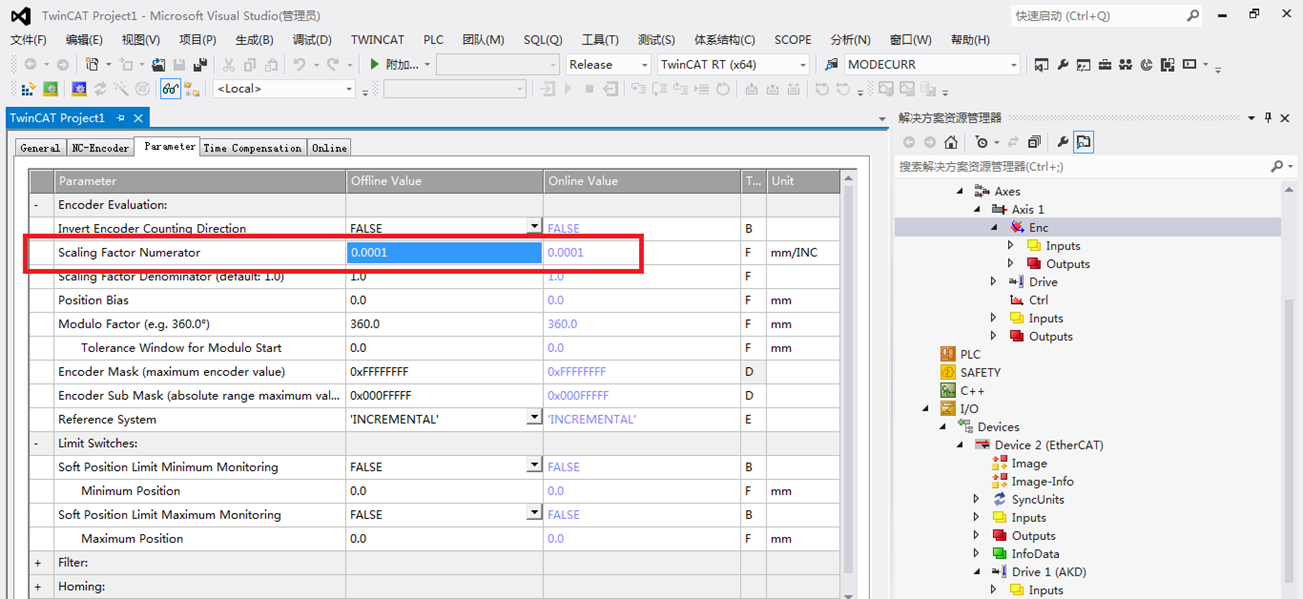Click the Restart TwinCAT Config Mode blue icon

coord(79,89)
